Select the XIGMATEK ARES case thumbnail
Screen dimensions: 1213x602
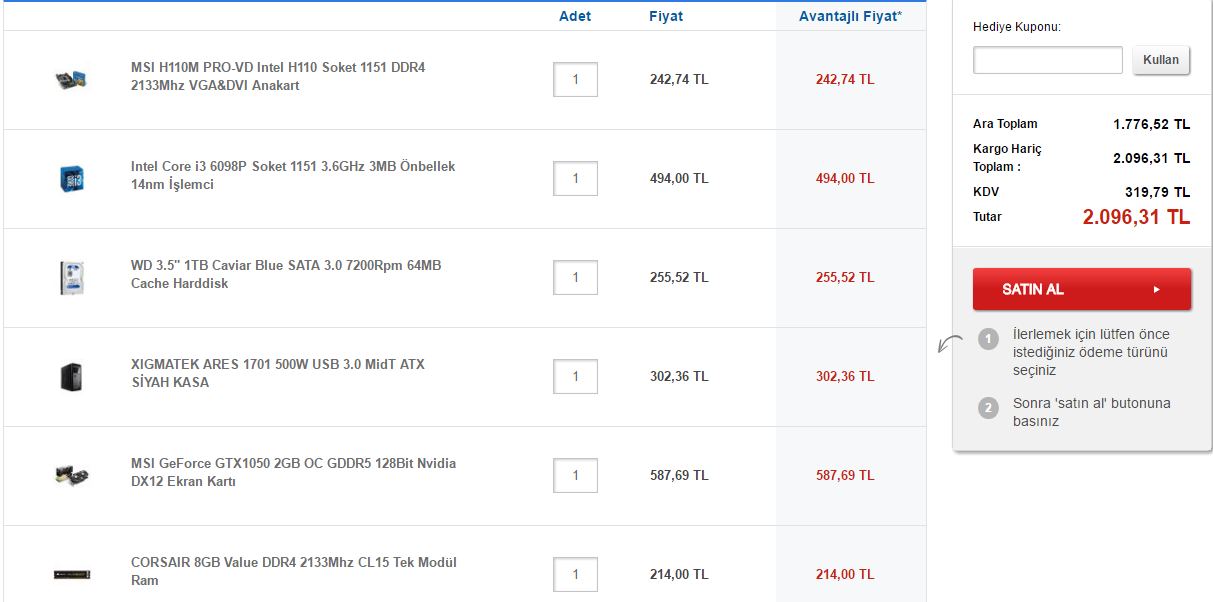(x=71, y=376)
